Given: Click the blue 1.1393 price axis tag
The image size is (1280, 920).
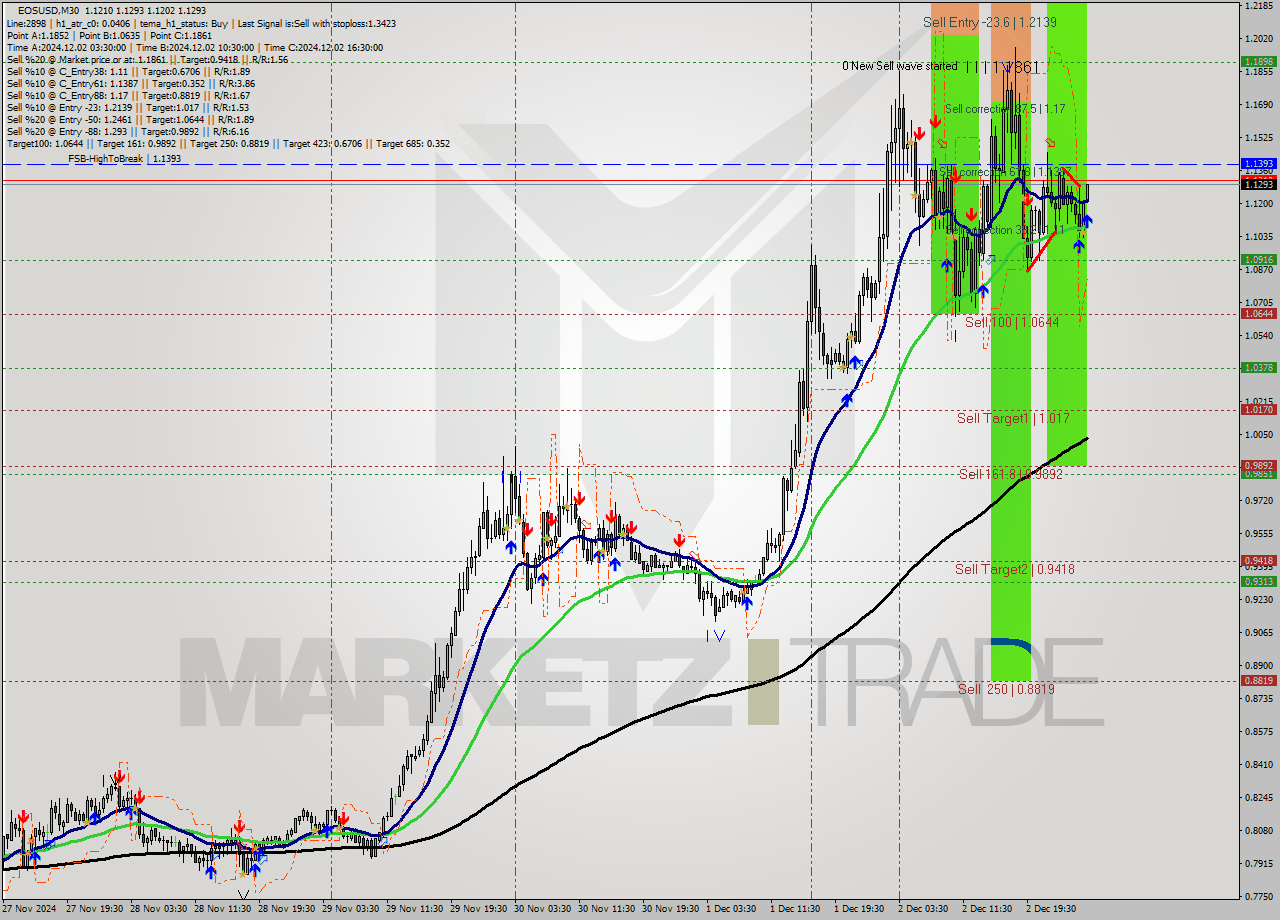Looking at the screenshot, I should pos(1258,163).
